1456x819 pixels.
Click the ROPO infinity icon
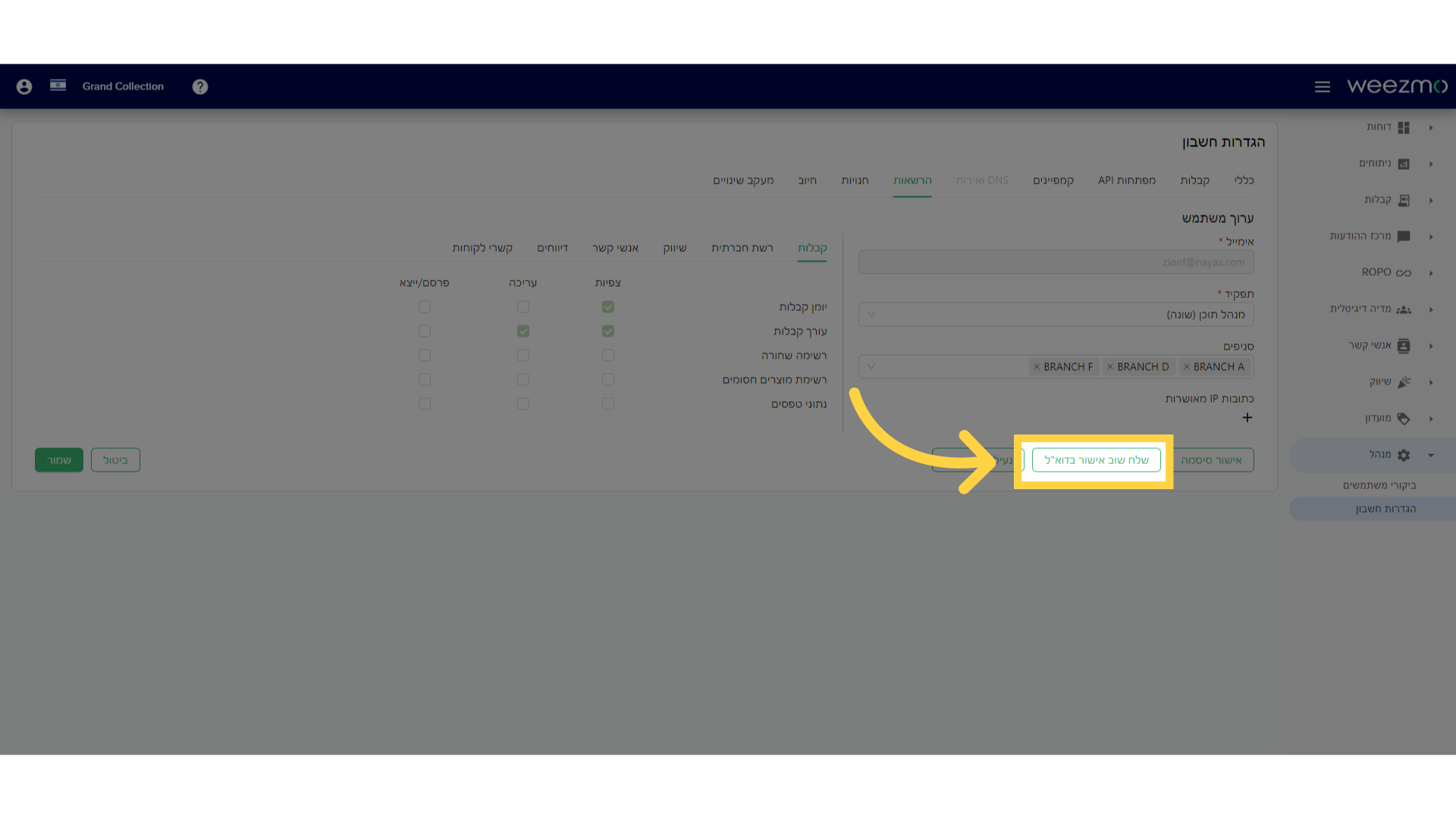pos(1404,273)
